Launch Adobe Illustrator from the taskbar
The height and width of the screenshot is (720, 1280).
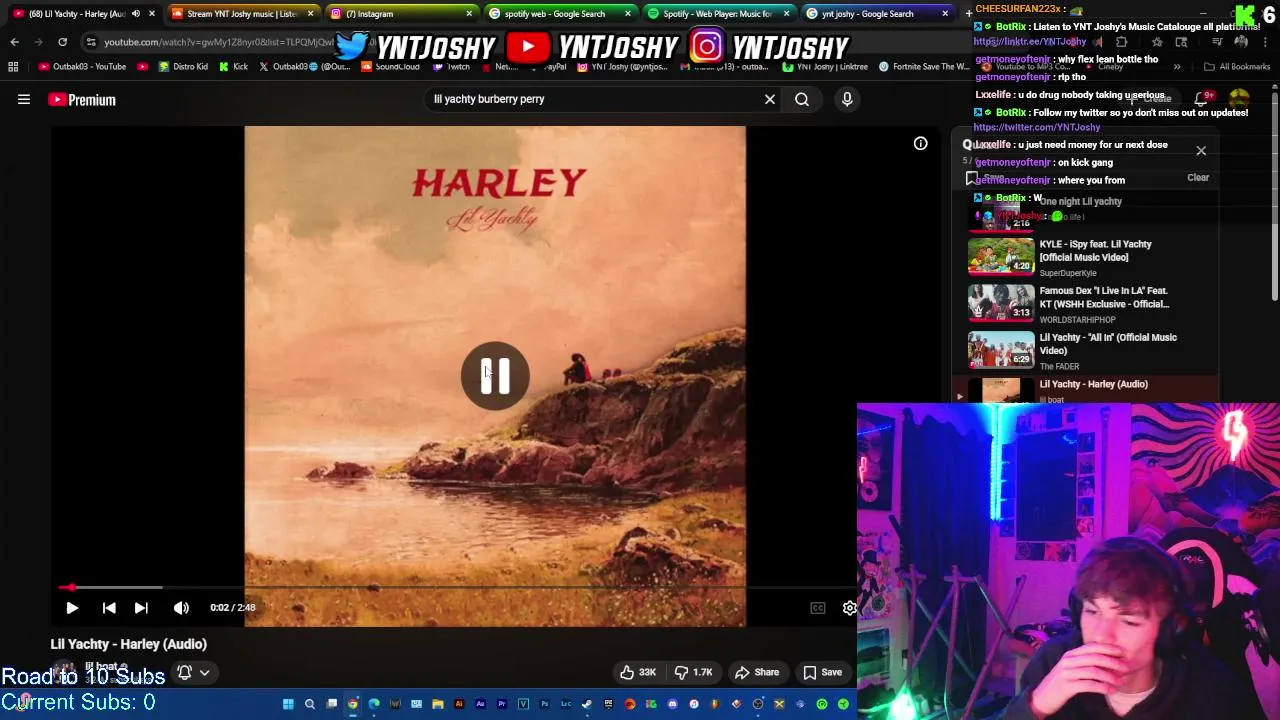(459, 704)
